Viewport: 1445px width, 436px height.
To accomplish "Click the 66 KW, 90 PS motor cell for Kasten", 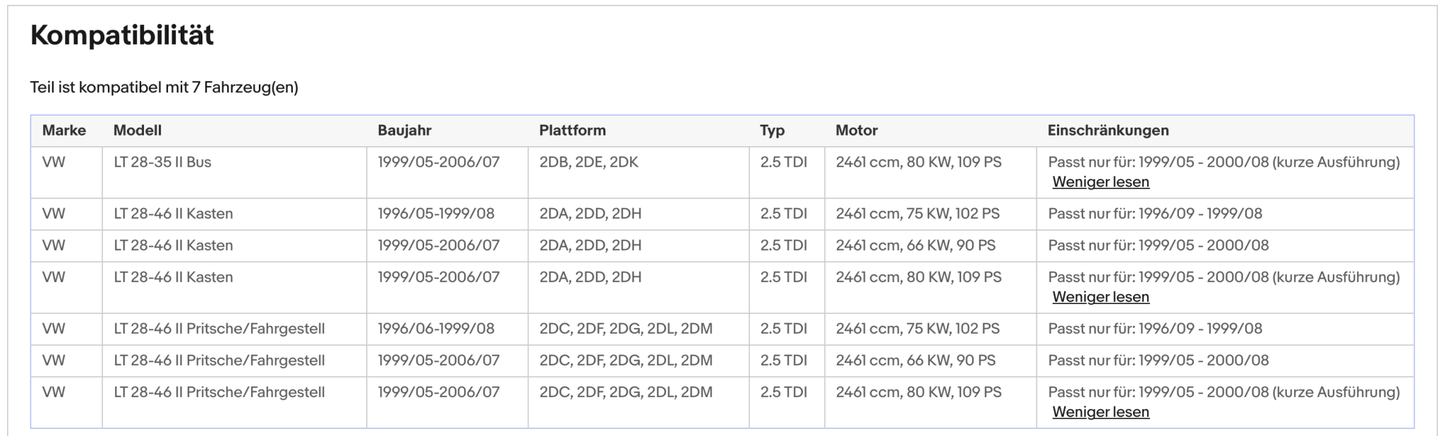I will 915,246.
